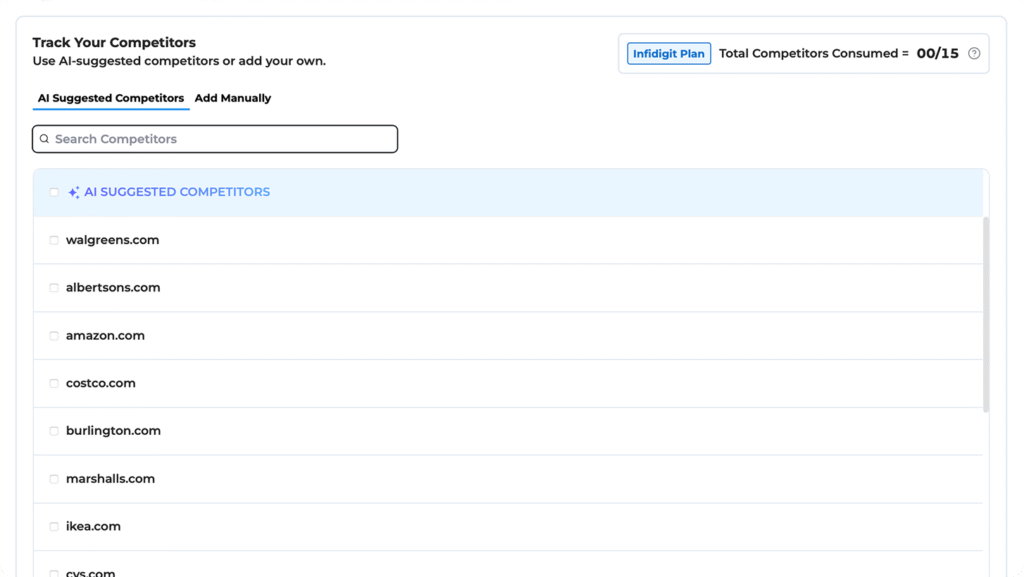Enable the costco.com checkbox
Screen dimensions: 1024x577
tap(54, 383)
